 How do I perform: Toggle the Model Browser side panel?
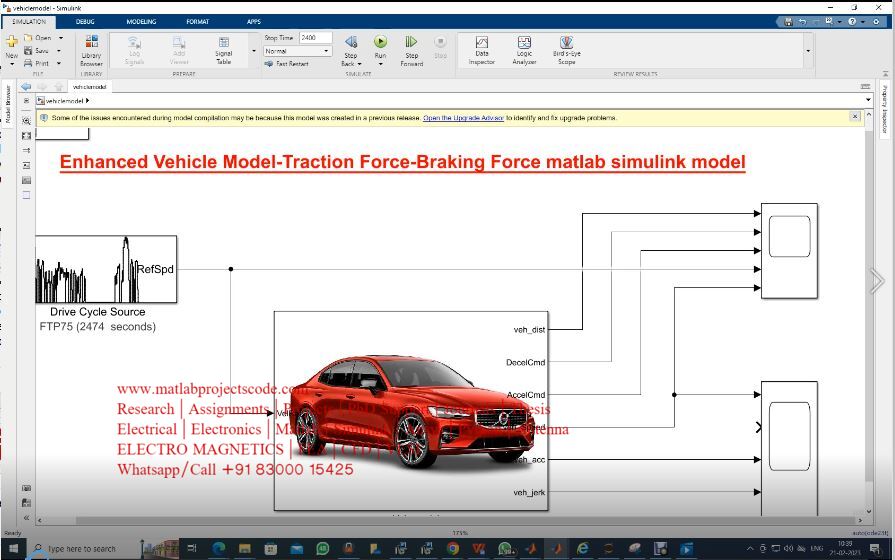(x=7, y=105)
